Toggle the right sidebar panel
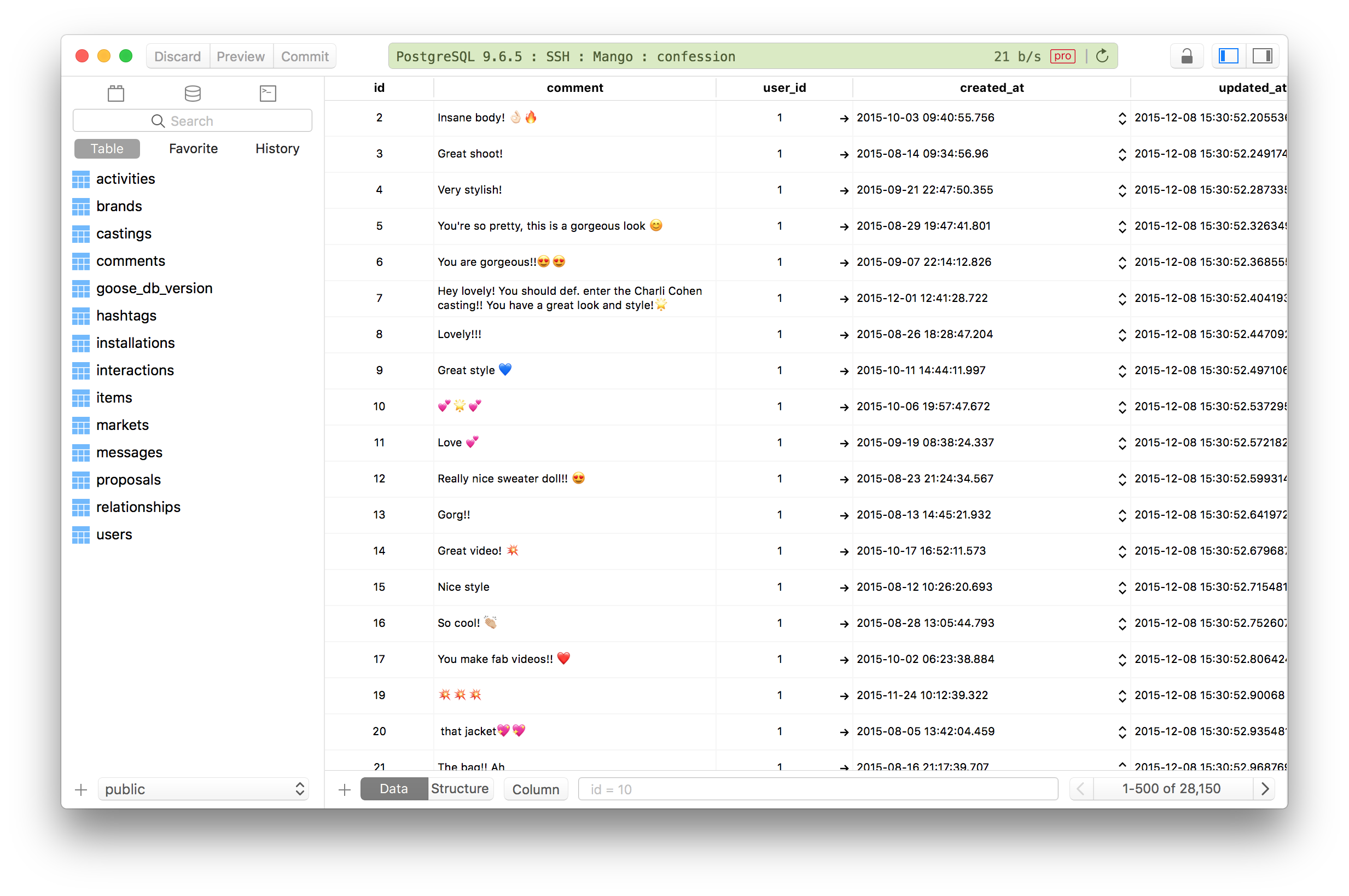The width and height of the screenshot is (1349, 896). click(1262, 56)
